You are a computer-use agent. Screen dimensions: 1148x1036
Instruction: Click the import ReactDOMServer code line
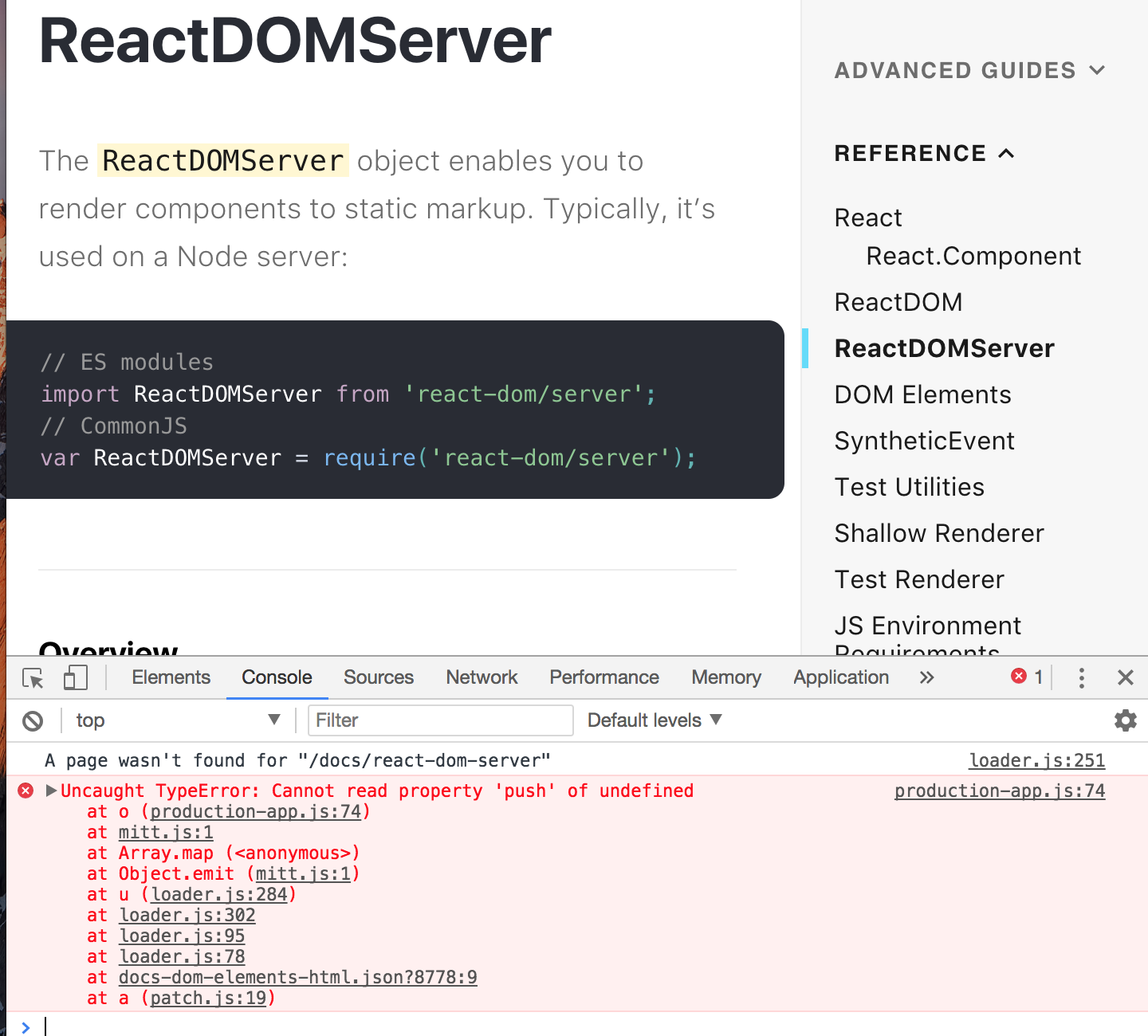348,394
